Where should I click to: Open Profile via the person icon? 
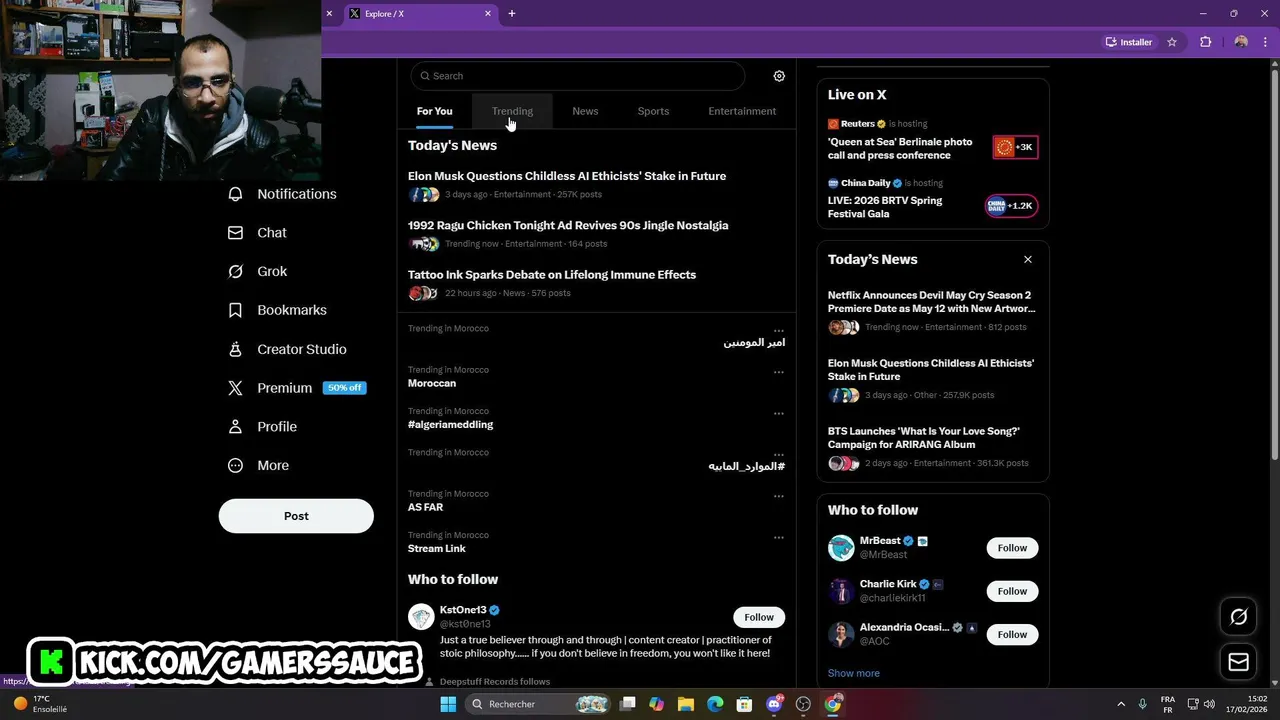tap(235, 427)
